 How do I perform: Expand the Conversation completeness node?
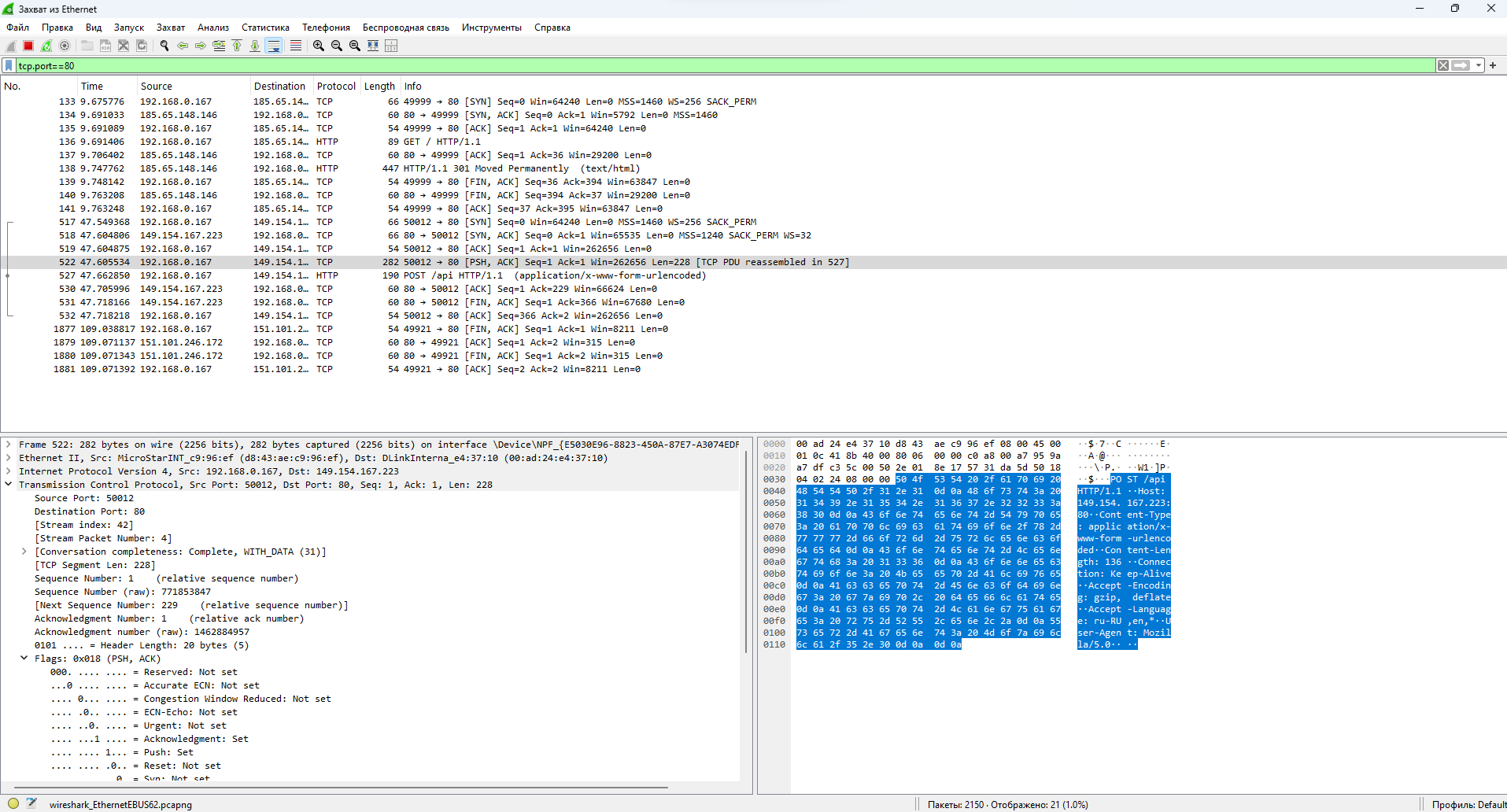pyautogui.click(x=24, y=552)
